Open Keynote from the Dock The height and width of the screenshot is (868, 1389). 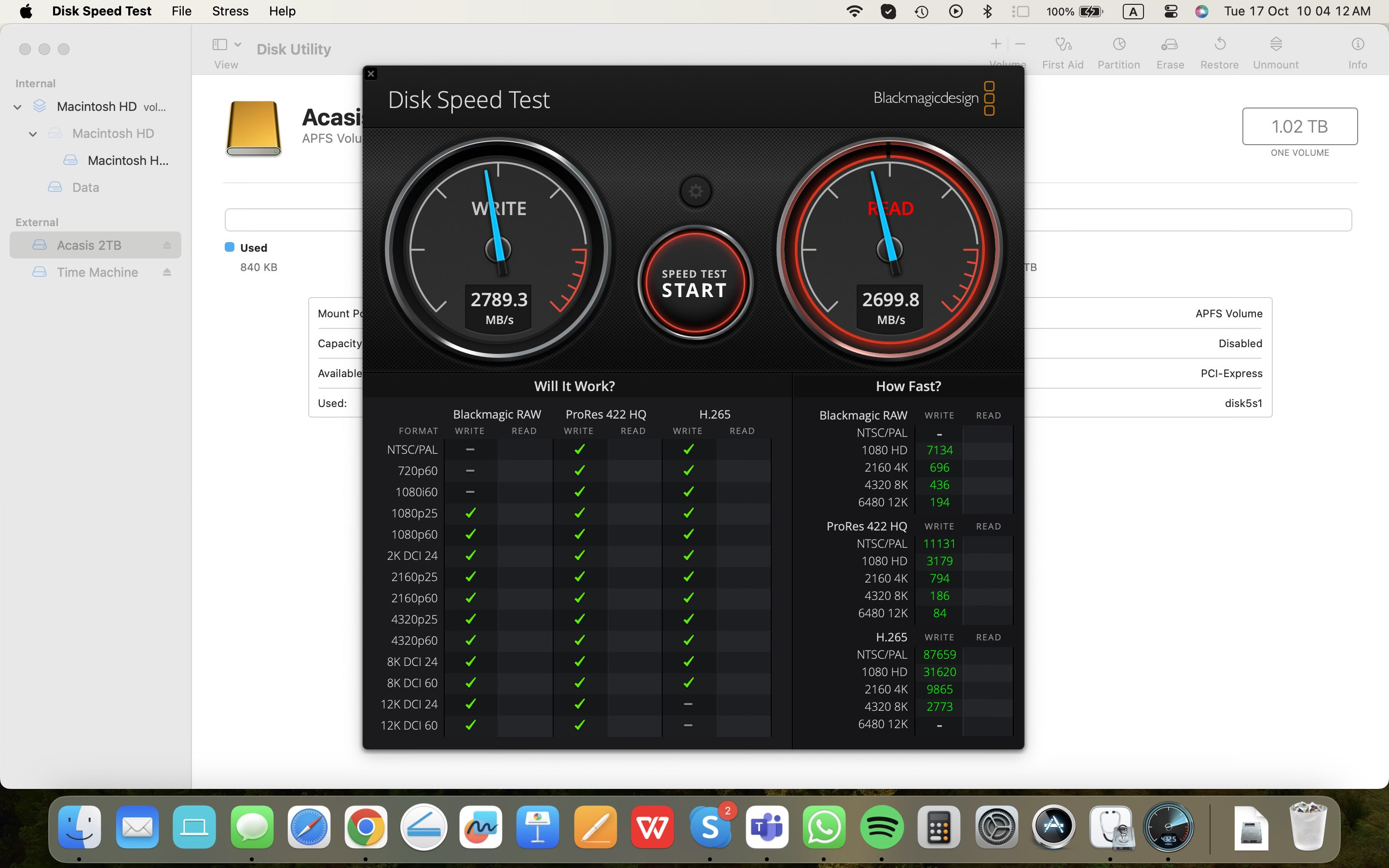coord(538,827)
